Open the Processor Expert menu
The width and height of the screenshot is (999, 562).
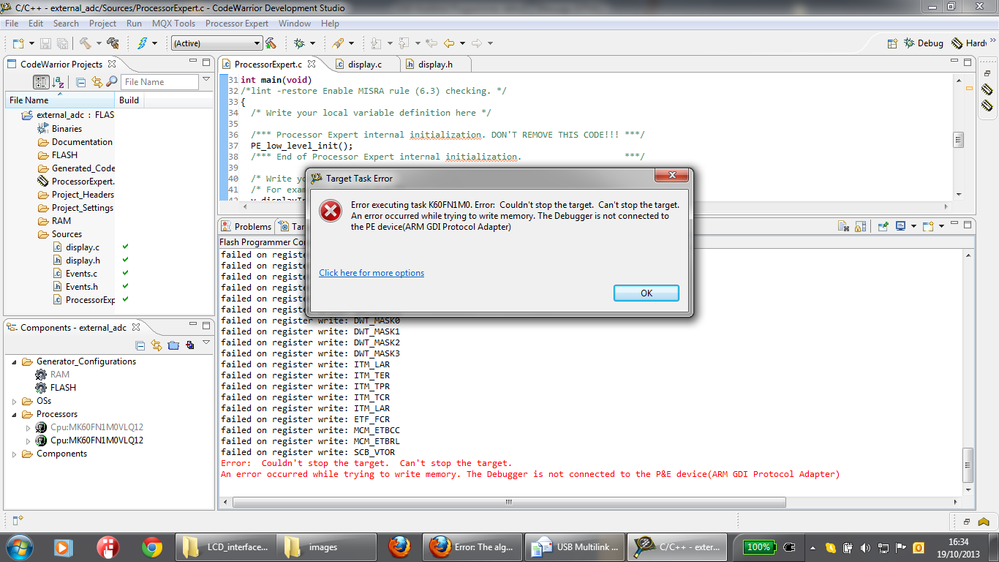click(x=236, y=24)
